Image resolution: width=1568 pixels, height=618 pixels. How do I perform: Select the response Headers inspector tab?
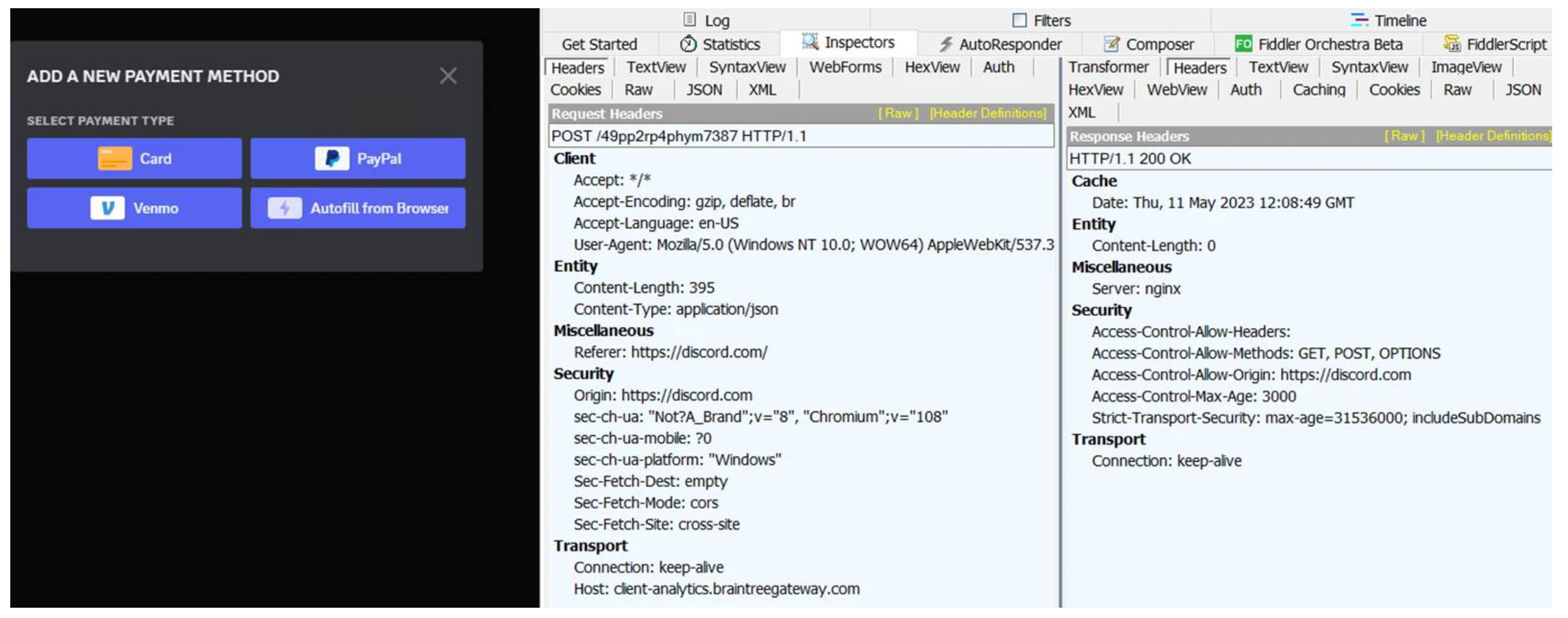pos(1199,68)
